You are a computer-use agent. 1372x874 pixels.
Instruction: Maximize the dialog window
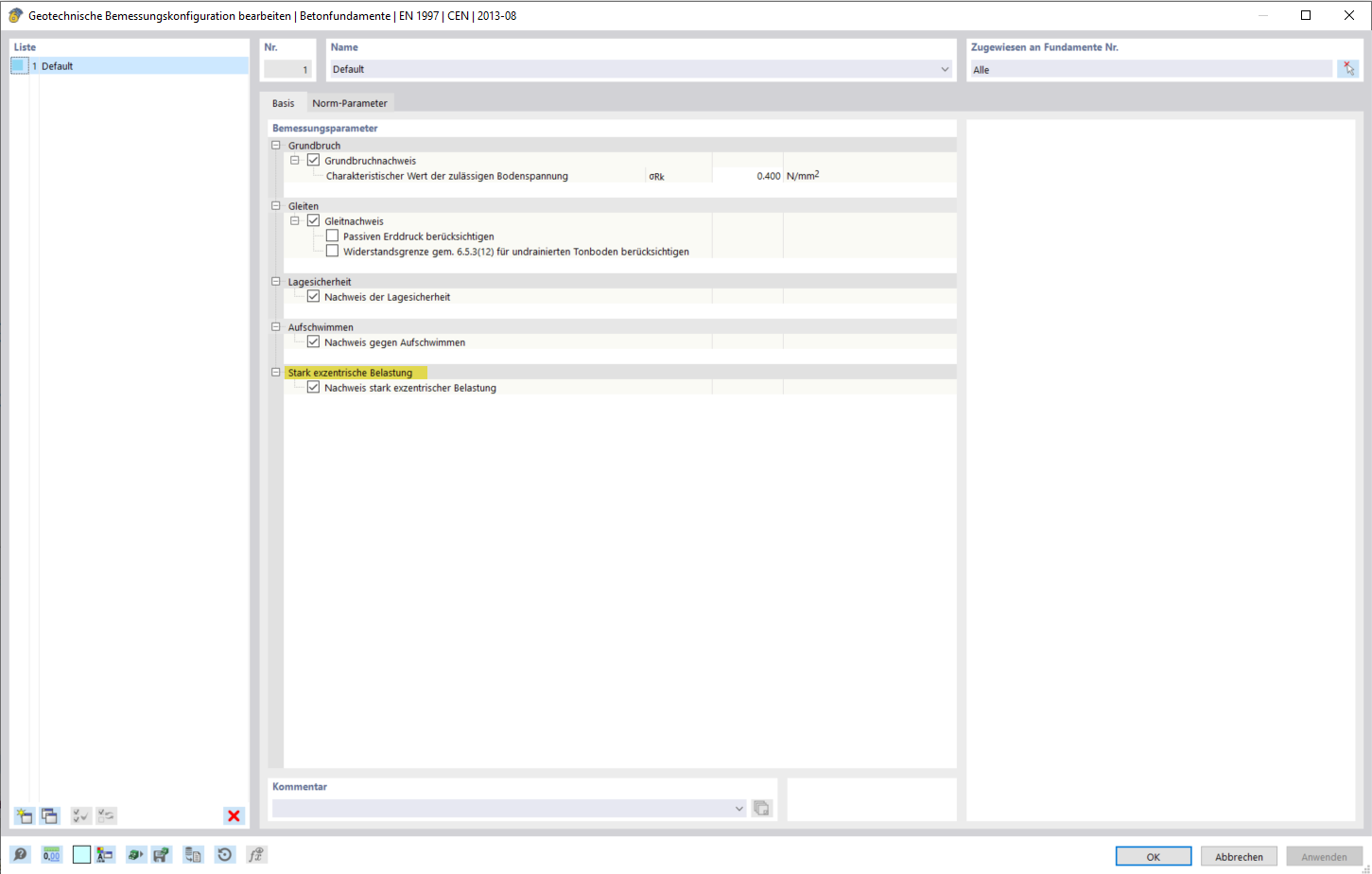click(1306, 15)
